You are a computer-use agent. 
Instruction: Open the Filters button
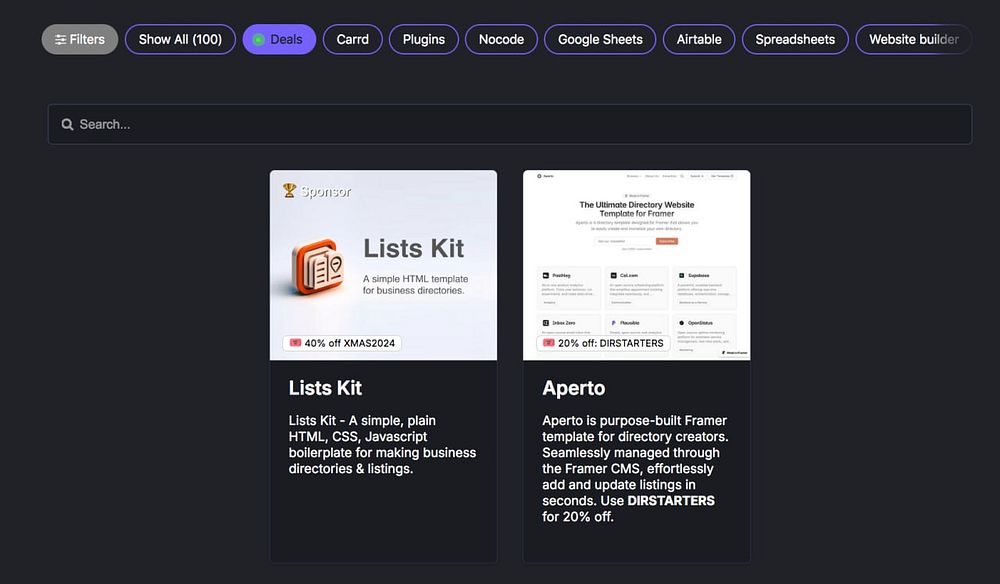click(x=80, y=40)
